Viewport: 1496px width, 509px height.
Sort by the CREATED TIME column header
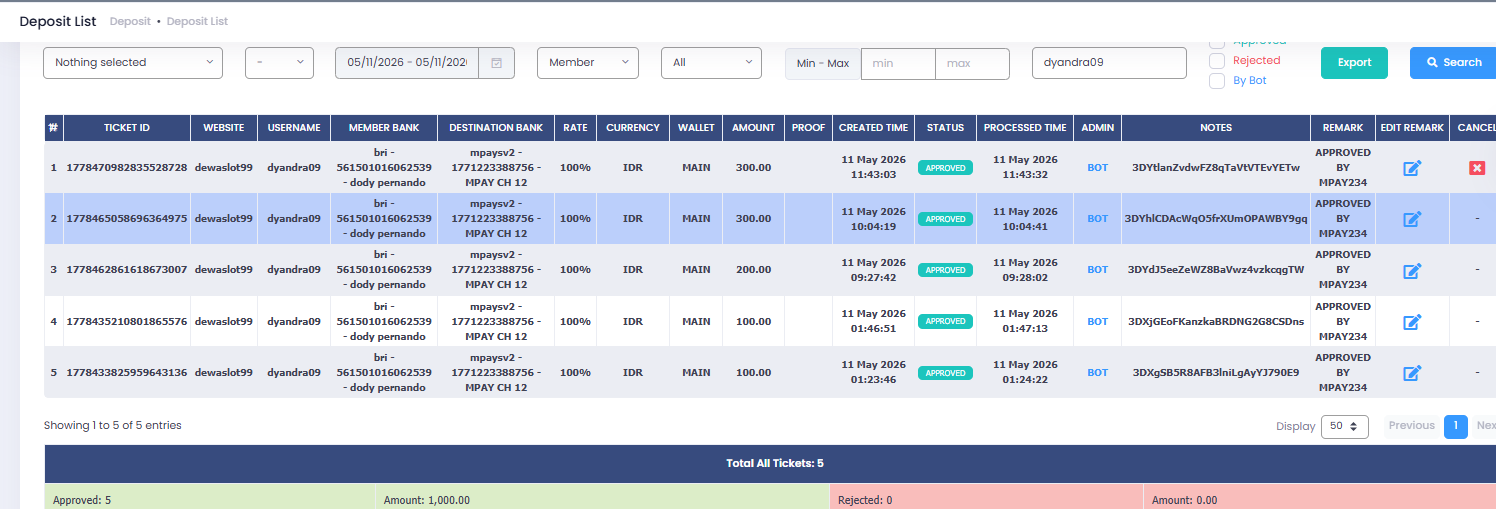[x=874, y=128]
